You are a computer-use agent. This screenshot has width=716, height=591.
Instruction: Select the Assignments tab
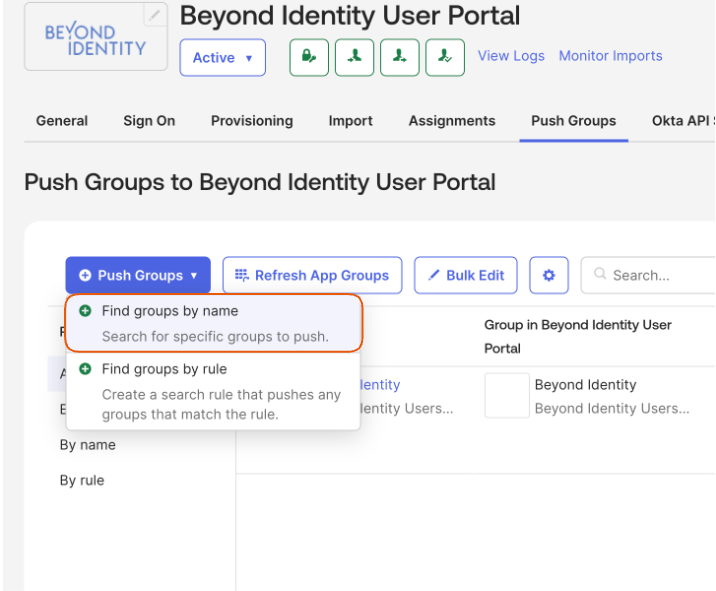click(452, 121)
